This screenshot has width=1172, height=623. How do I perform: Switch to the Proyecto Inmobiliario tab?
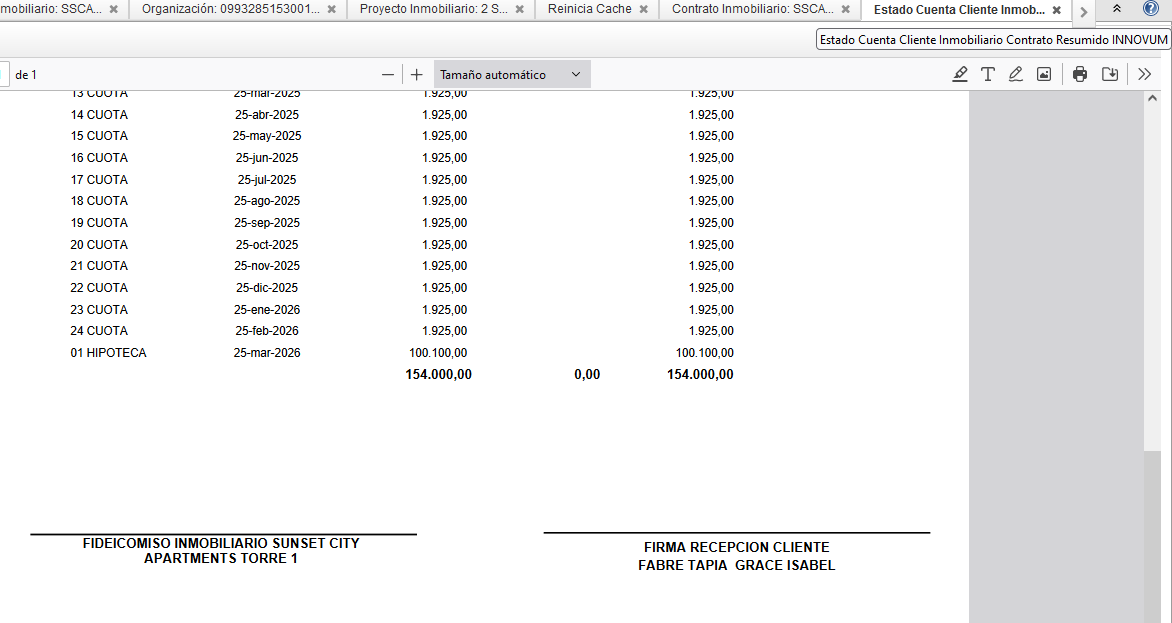433,9
